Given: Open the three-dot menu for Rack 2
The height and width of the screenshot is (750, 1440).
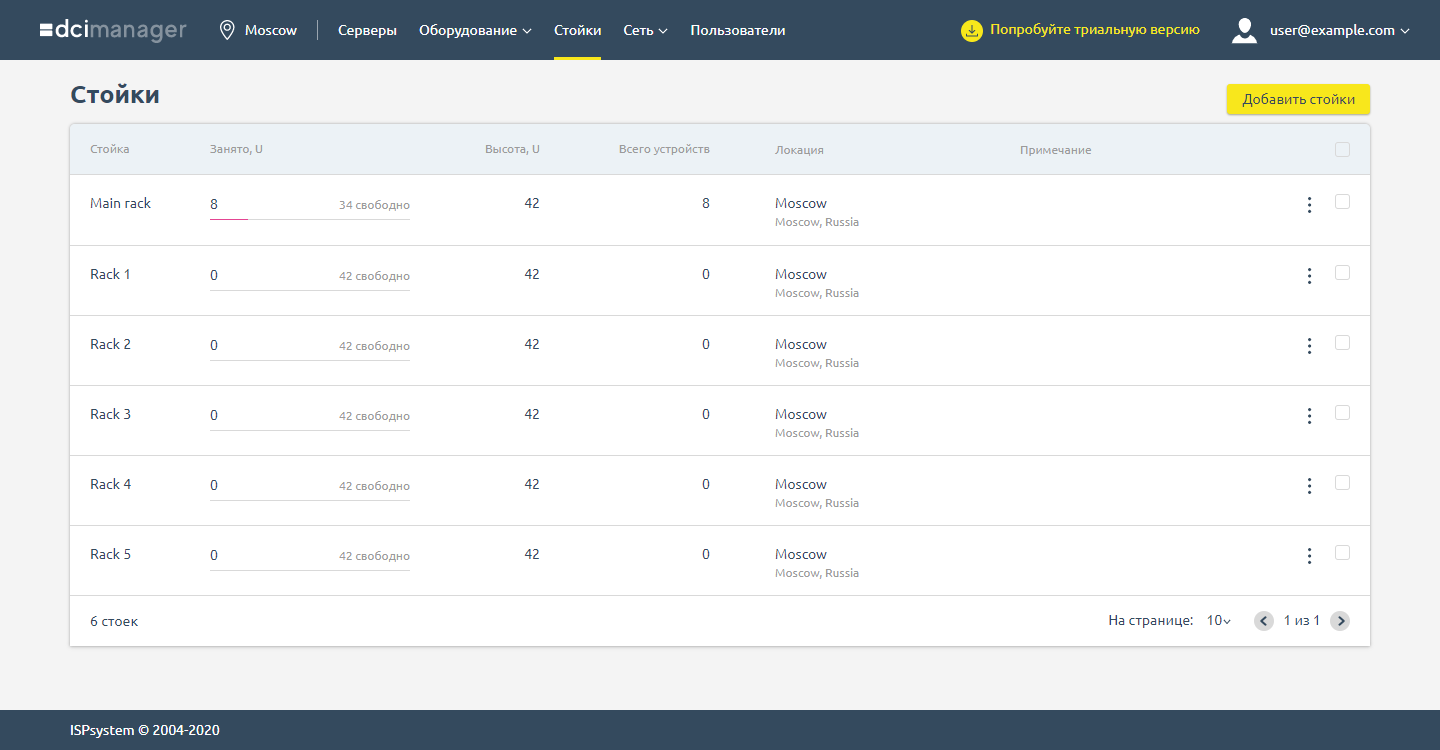Looking at the screenshot, I should click(x=1309, y=346).
